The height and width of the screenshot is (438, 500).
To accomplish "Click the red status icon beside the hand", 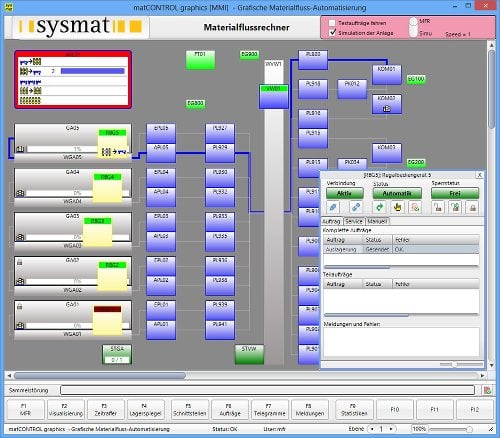I will pos(415,207).
